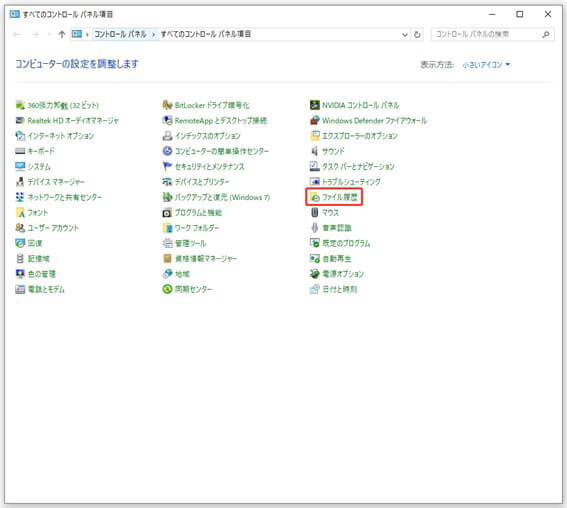Open the ファイル履歴 item icon
This screenshot has width=567, height=508.
pos(315,197)
